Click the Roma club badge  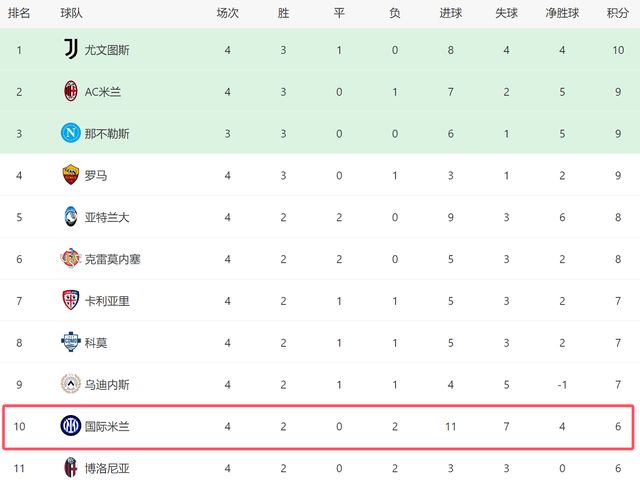(x=69, y=176)
